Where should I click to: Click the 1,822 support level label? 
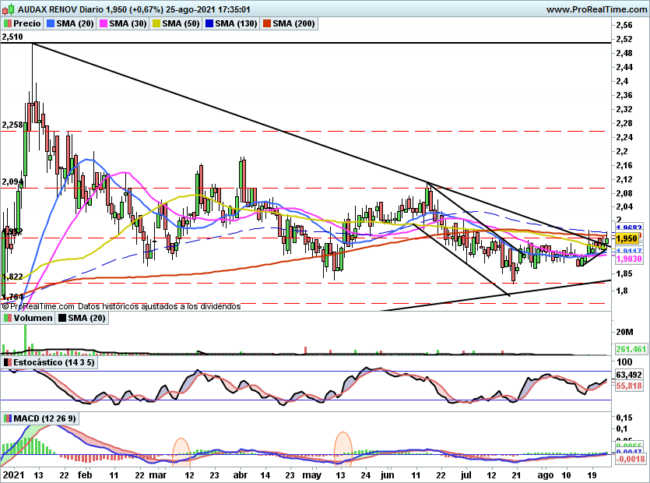coord(12,277)
